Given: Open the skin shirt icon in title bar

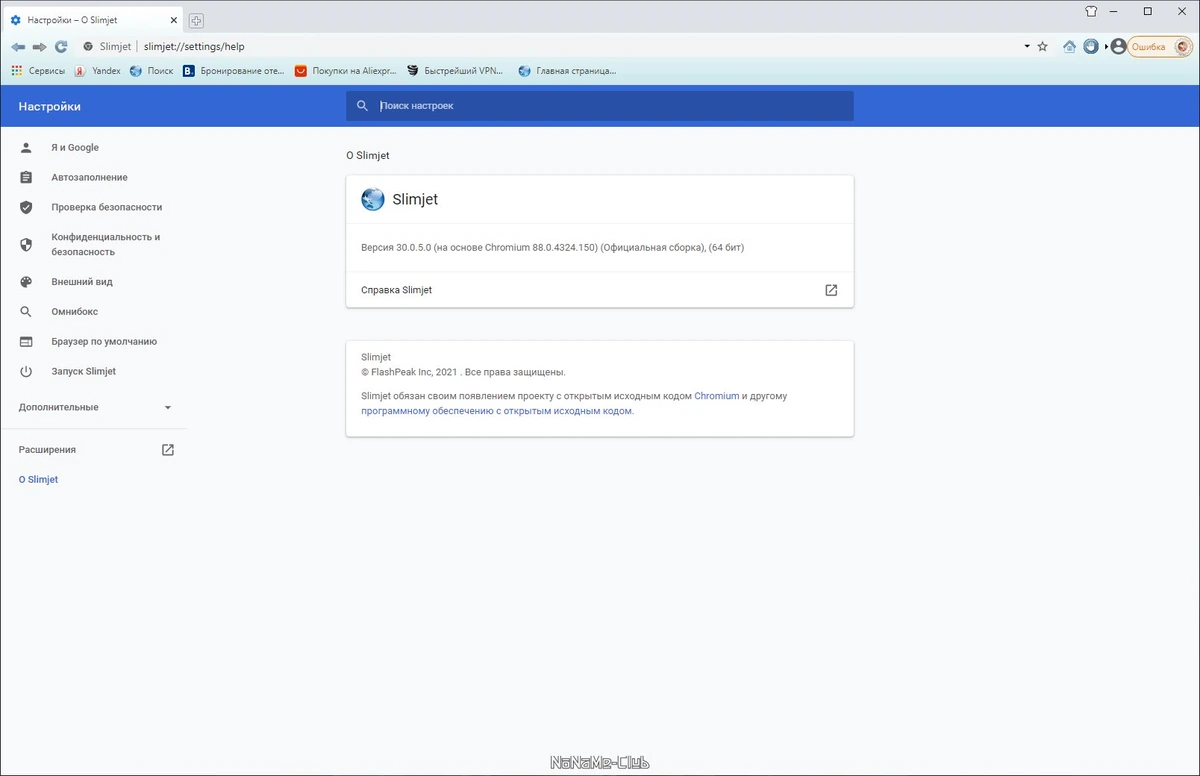Looking at the screenshot, I should click(1091, 11).
